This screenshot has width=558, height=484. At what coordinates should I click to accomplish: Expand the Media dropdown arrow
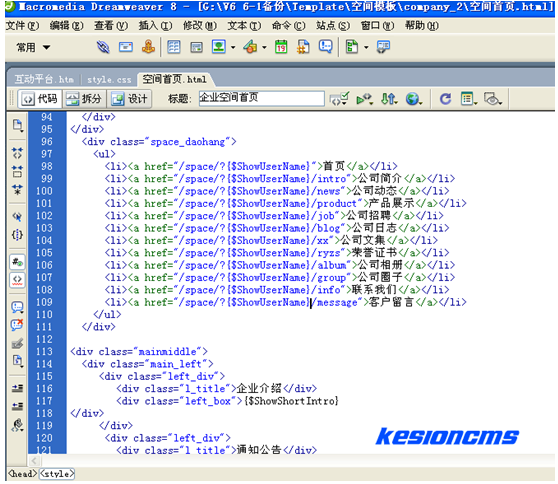[x=264, y=47]
